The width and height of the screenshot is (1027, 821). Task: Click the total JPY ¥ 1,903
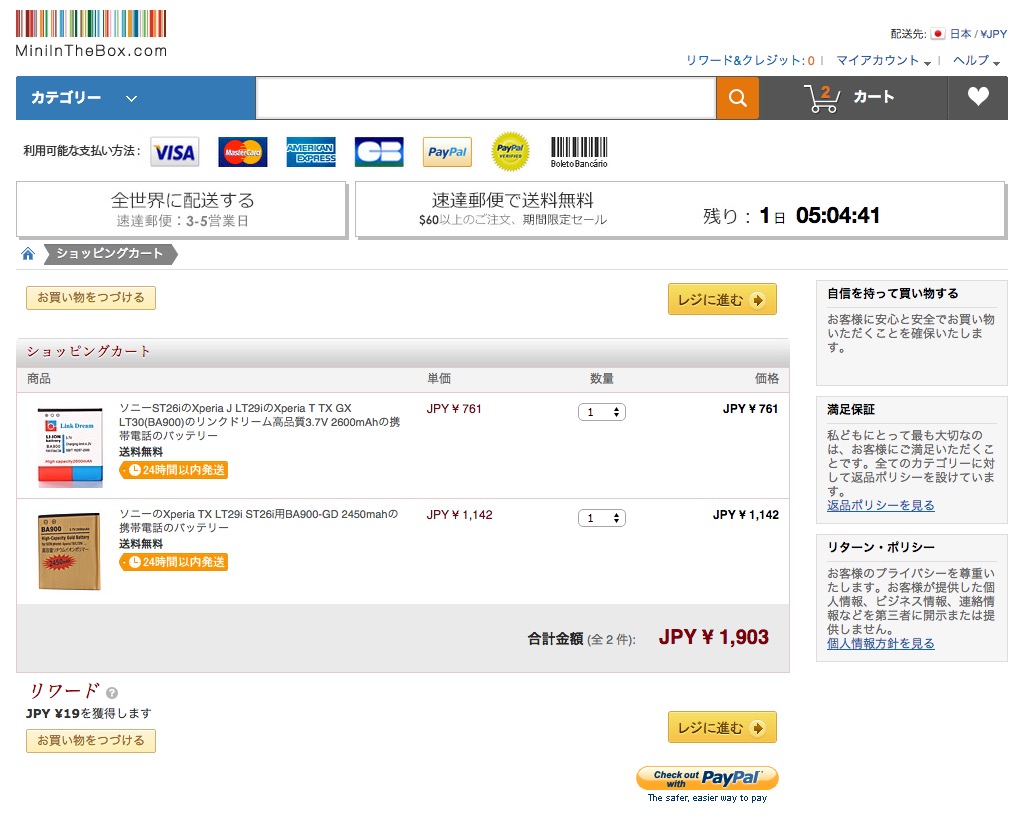[714, 638]
